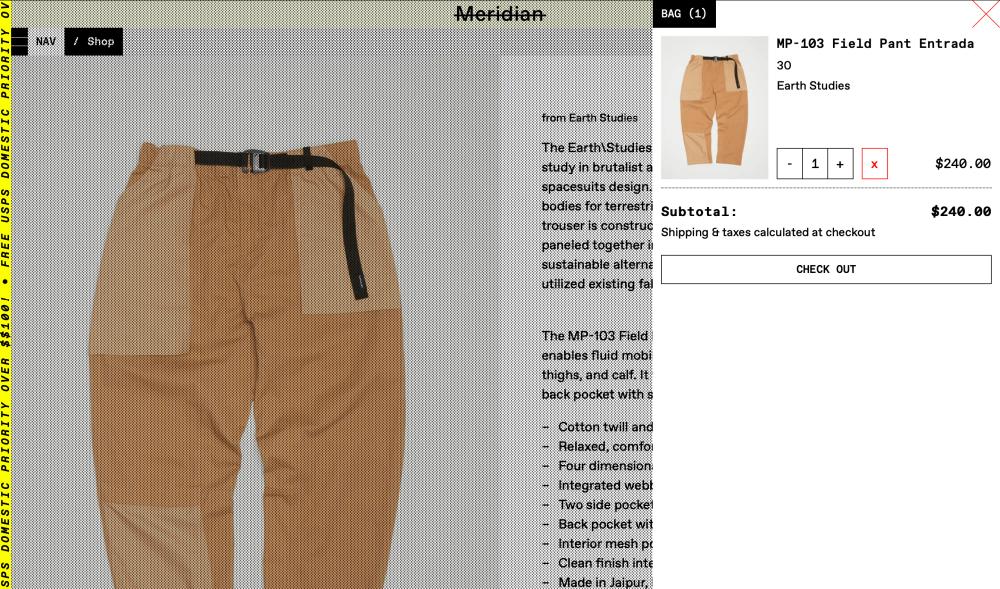The width and height of the screenshot is (1000, 589).
Task: Open the BAG (1) tab
Action: pos(684,13)
